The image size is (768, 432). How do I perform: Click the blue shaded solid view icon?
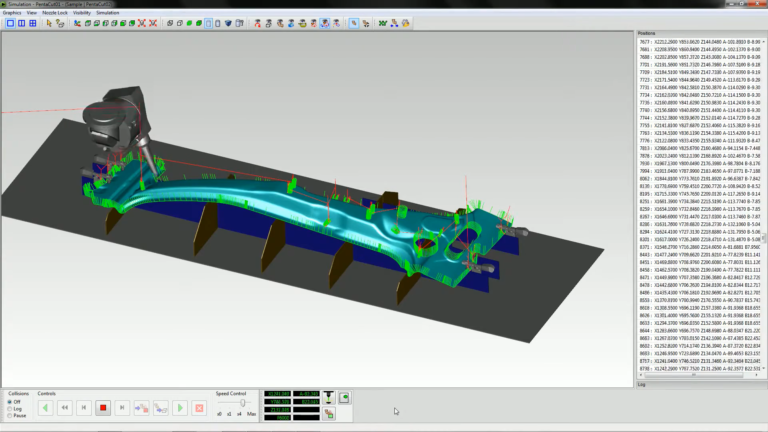pyautogui.click(x=228, y=23)
